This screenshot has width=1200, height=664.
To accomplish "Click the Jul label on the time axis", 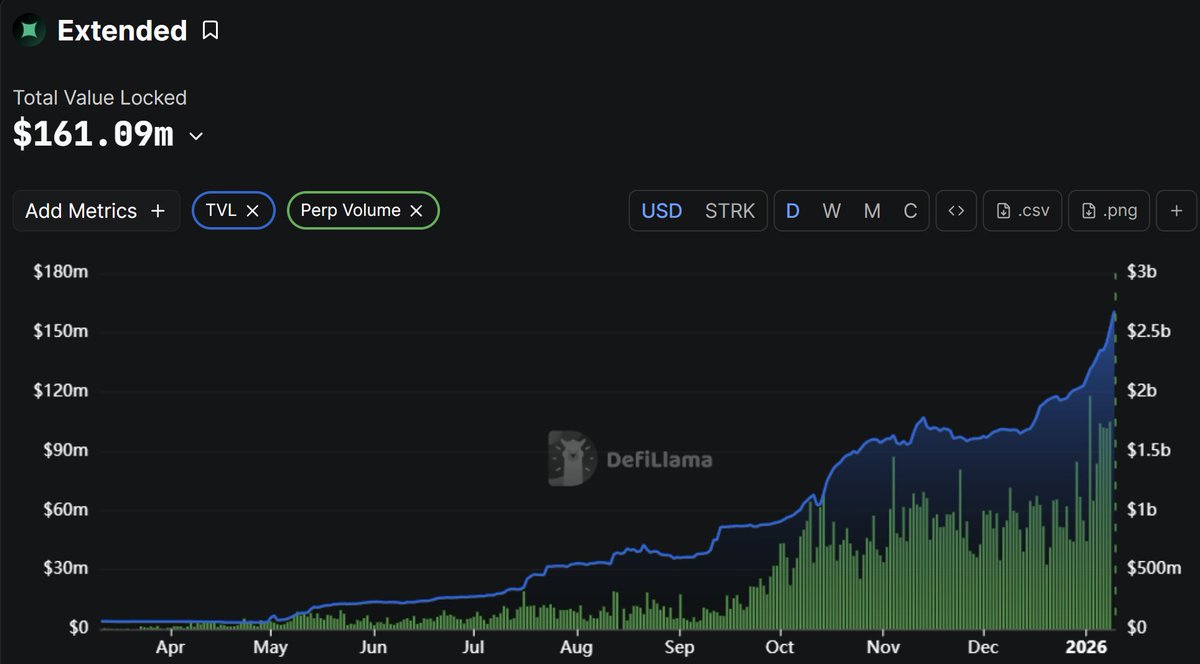I will pyautogui.click(x=473, y=647).
